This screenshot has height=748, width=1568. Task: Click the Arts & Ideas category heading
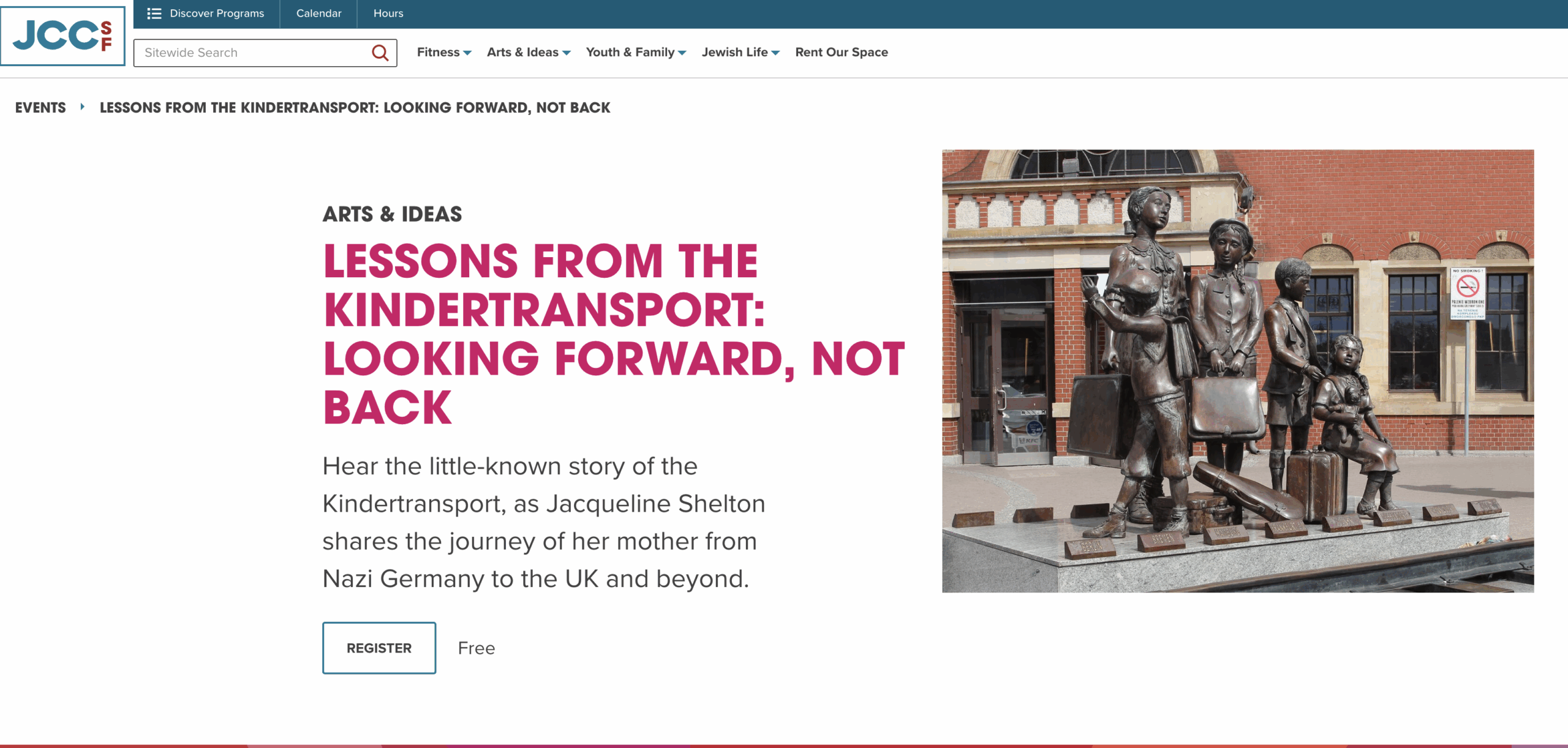click(x=392, y=214)
